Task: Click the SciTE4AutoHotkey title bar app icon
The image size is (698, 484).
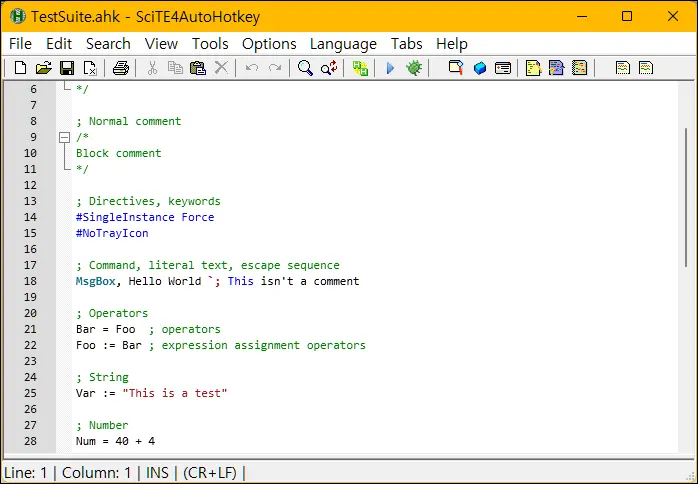Action: pos(18,16)
